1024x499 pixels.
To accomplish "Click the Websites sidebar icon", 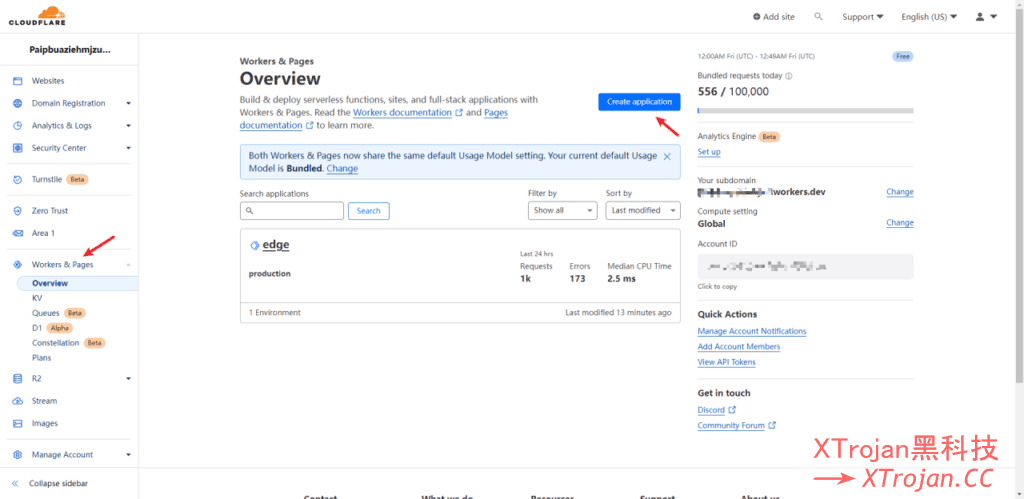I will [18, 81].
